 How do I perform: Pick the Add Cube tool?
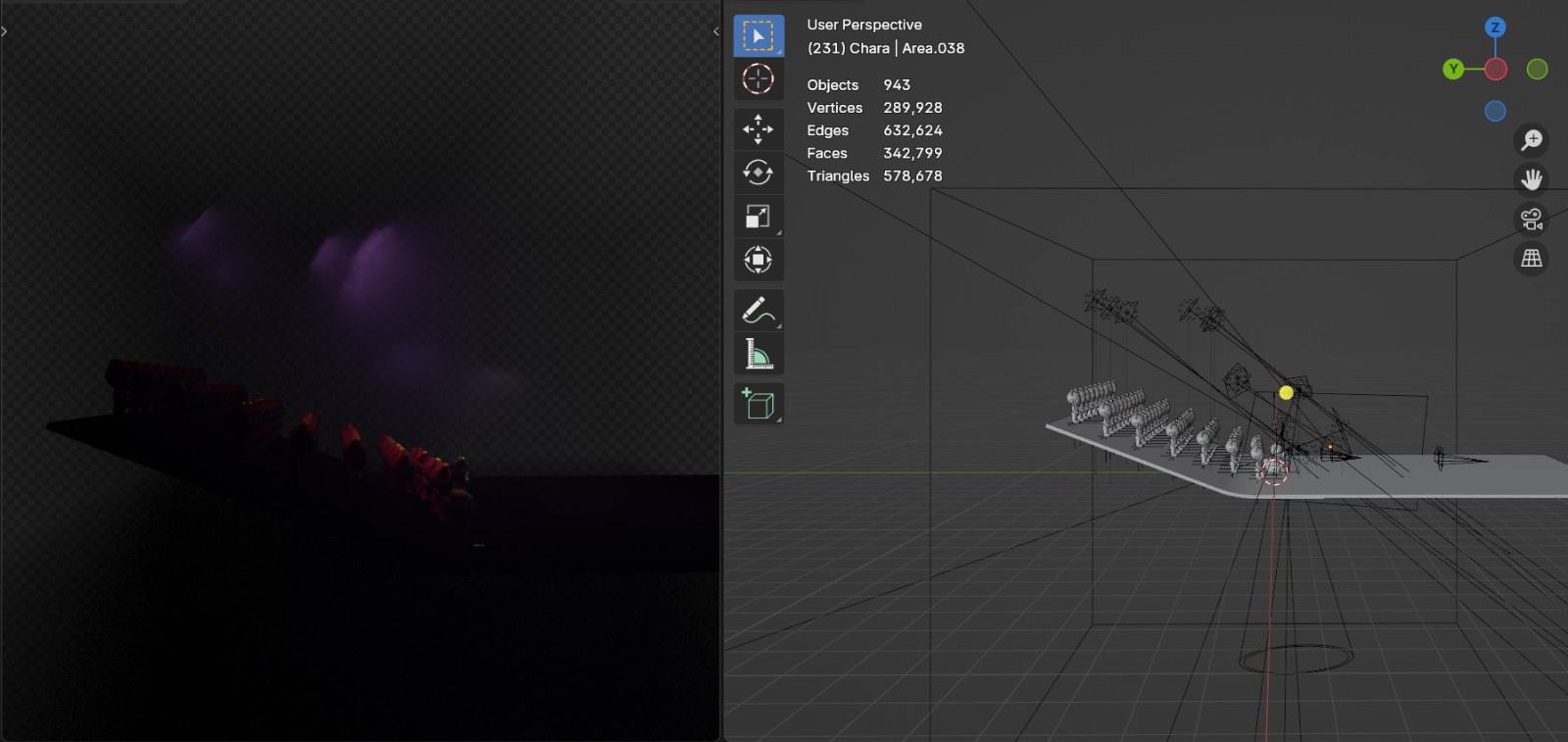coord(759,403)
